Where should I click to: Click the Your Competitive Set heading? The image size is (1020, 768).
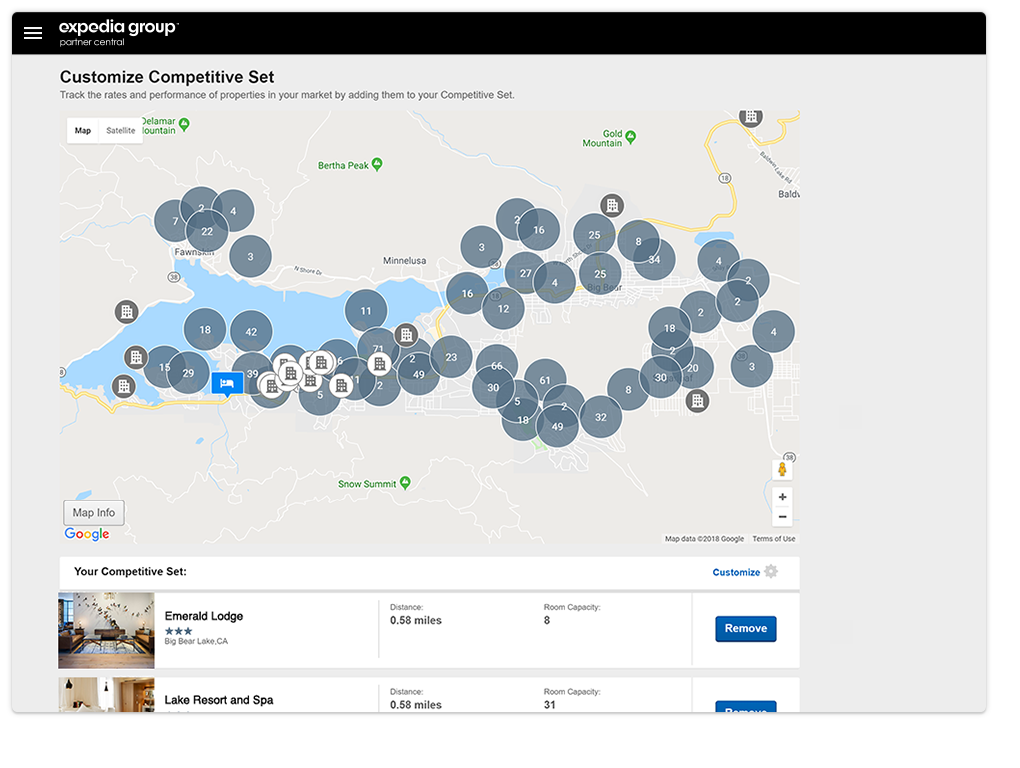[130, 572]
